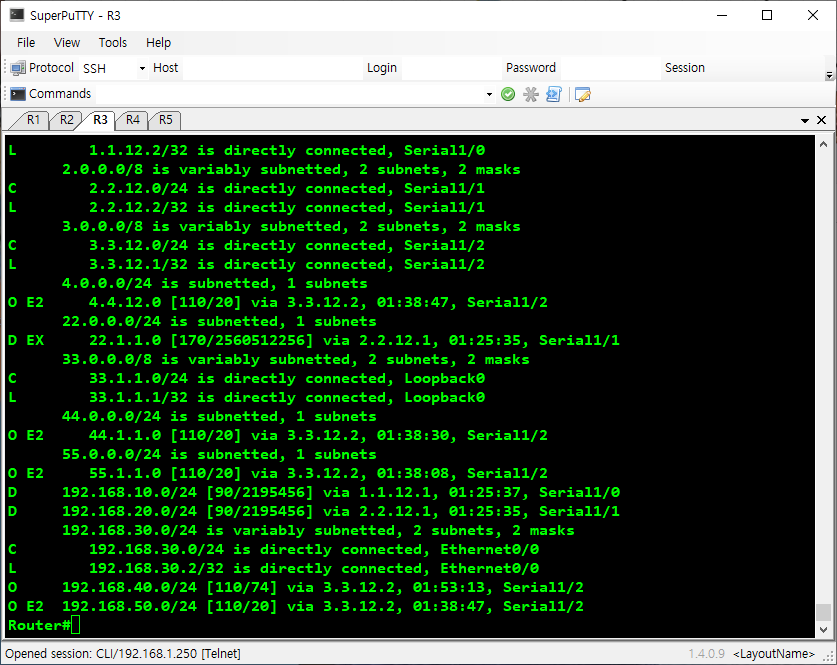This screenshot has width=837, height=665.
Task: Click the Host input field
Action: click(272, 68)
